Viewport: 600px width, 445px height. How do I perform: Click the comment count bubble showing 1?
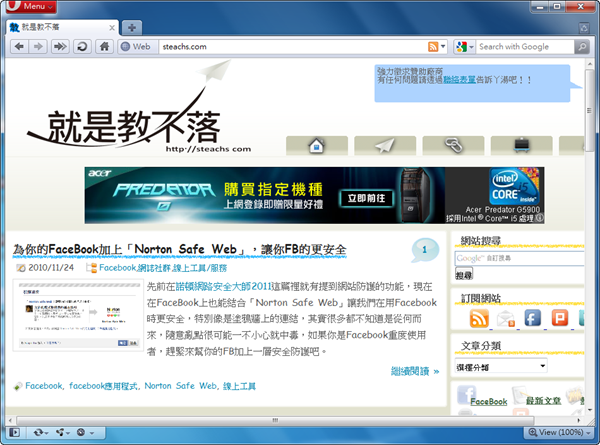click(425, 250)
